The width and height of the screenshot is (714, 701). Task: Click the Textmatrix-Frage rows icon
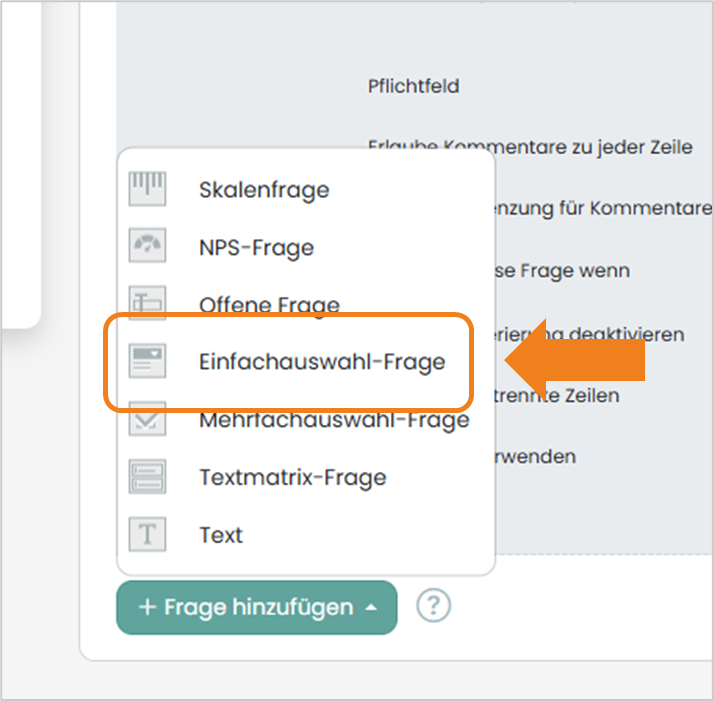(x=147, y=476)
